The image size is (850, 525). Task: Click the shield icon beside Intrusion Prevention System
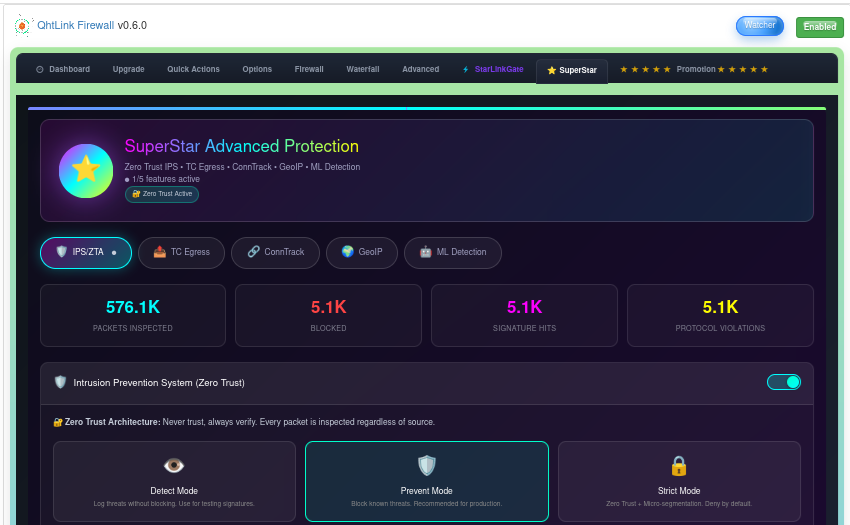(60, 382)
